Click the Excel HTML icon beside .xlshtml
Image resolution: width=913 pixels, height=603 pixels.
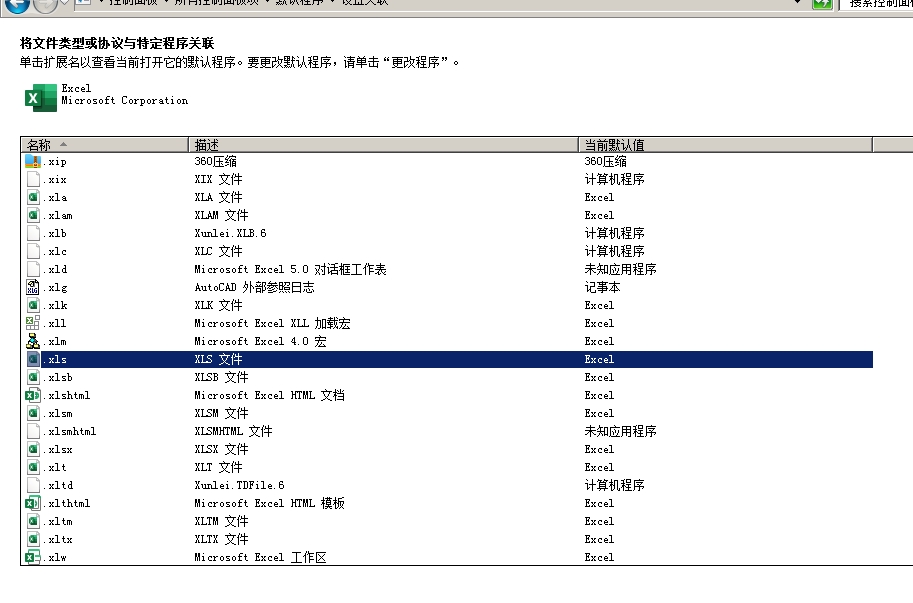(x=33, y=395)
